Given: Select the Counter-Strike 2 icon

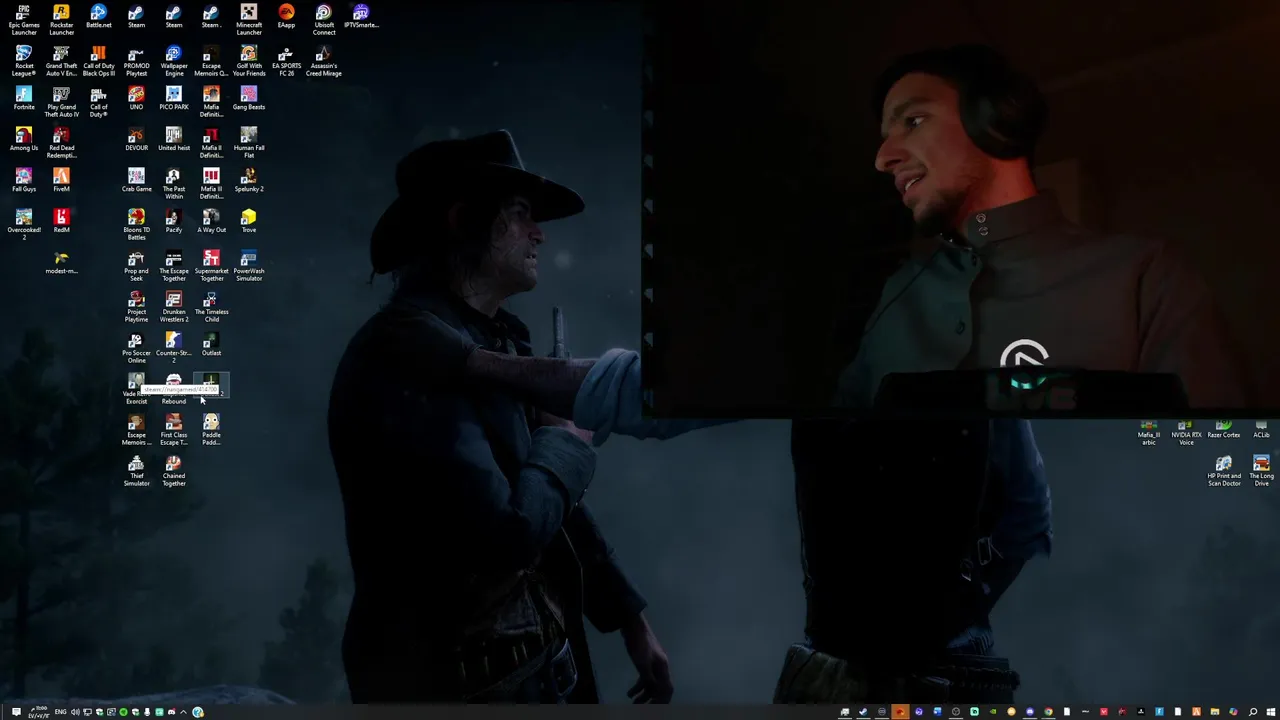Looking at the screenshot, I should click(x=174, y=348).
